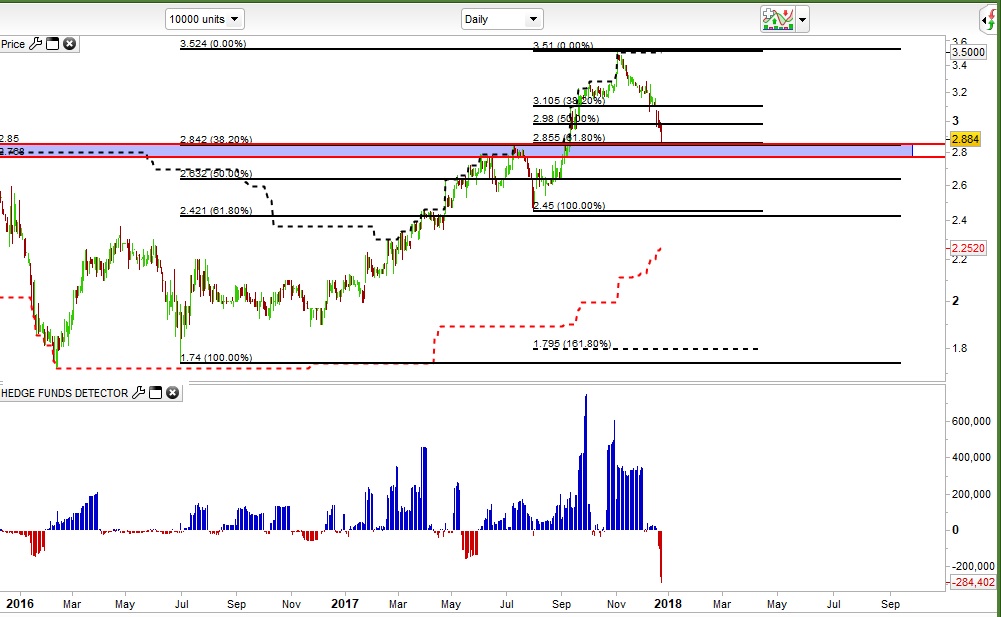Expand the indicator icon's dropdown arrow
Image resolution: width=1001 pixels, height=617 pixels.
[x=802, y=20]
